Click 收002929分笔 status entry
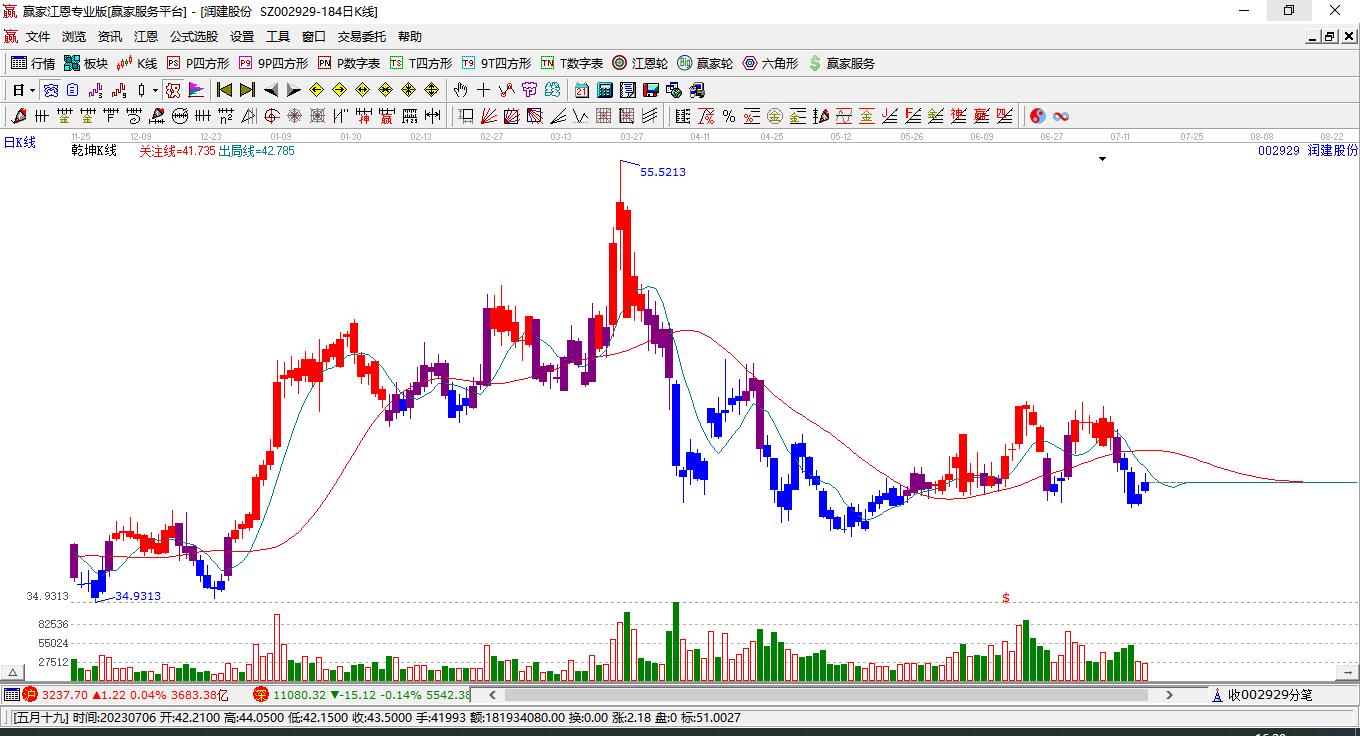This screenshot has width=1360, height=736. [x=1270, y=694]
